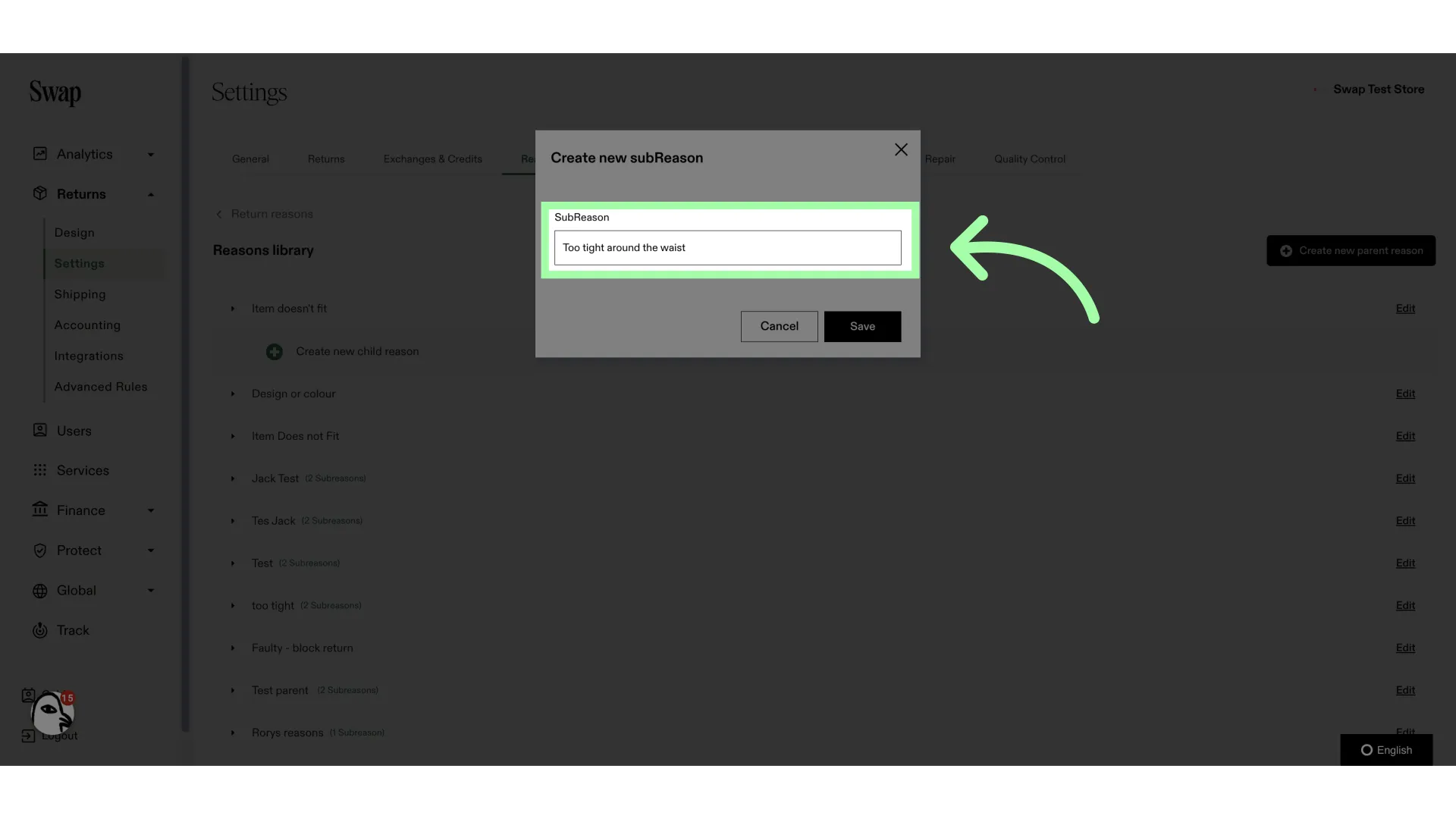Viewport: 1456px width, 819px height.
Task: Expand the Finance dropdown arrow
Action: [151, 510]
